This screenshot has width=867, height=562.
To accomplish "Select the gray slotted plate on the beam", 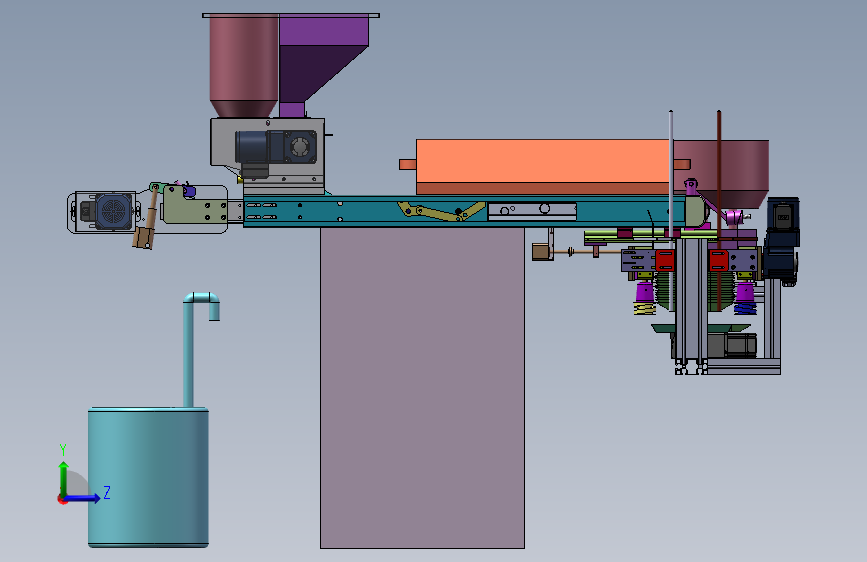I will tap(532, 211).
